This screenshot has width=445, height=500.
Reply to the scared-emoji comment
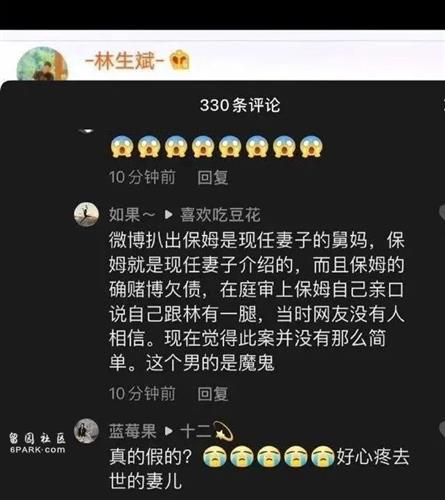(213, 177)
